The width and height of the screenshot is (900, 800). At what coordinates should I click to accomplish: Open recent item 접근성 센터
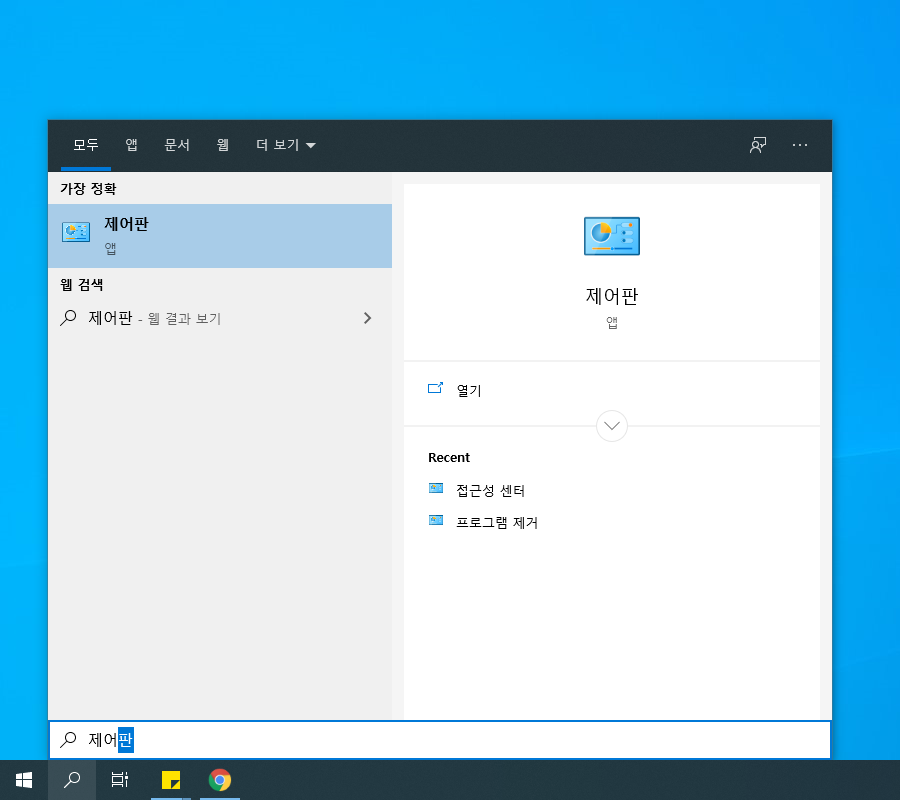click(491, 491)
